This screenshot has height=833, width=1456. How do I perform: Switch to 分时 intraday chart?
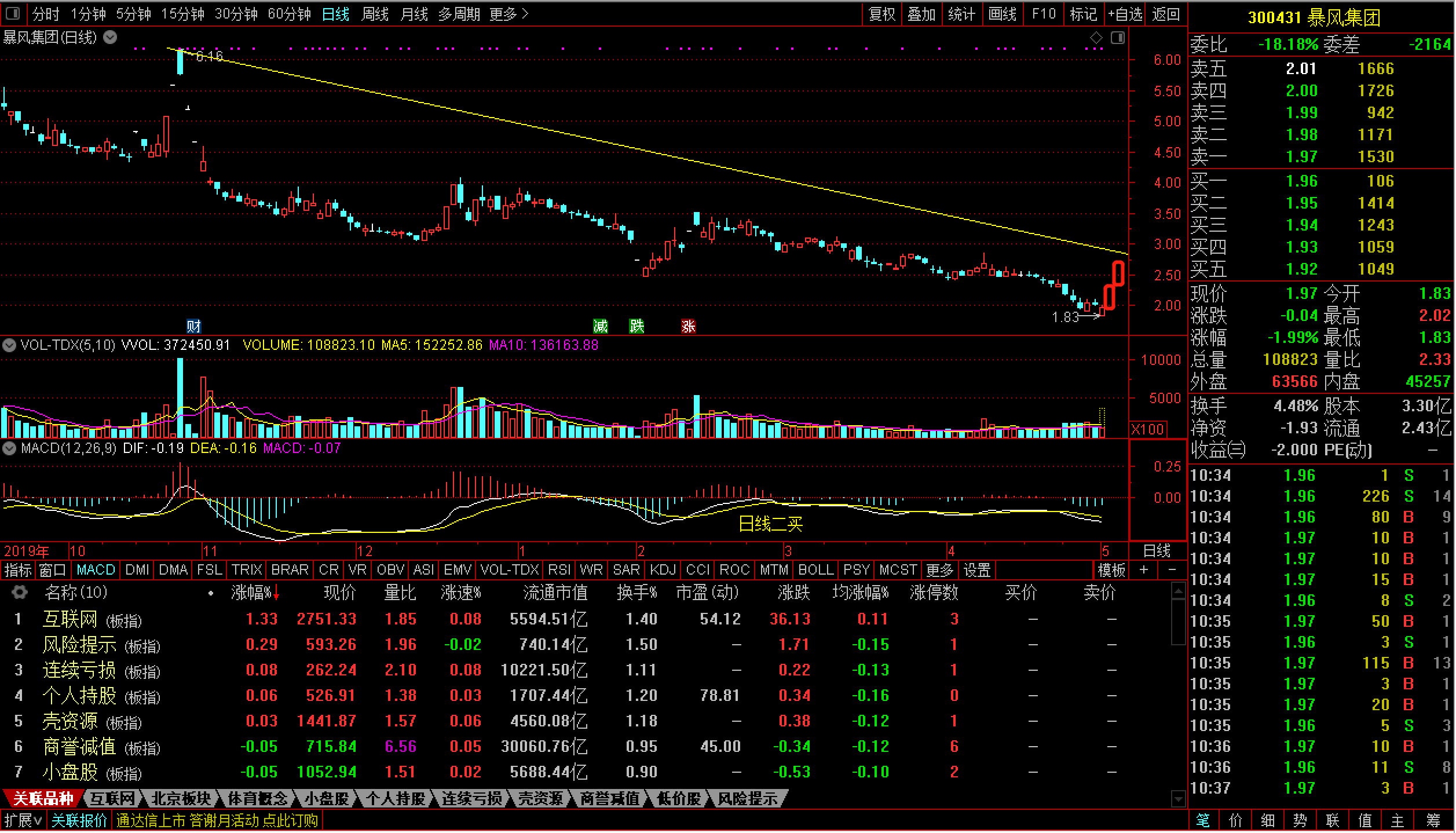[46, 14]
